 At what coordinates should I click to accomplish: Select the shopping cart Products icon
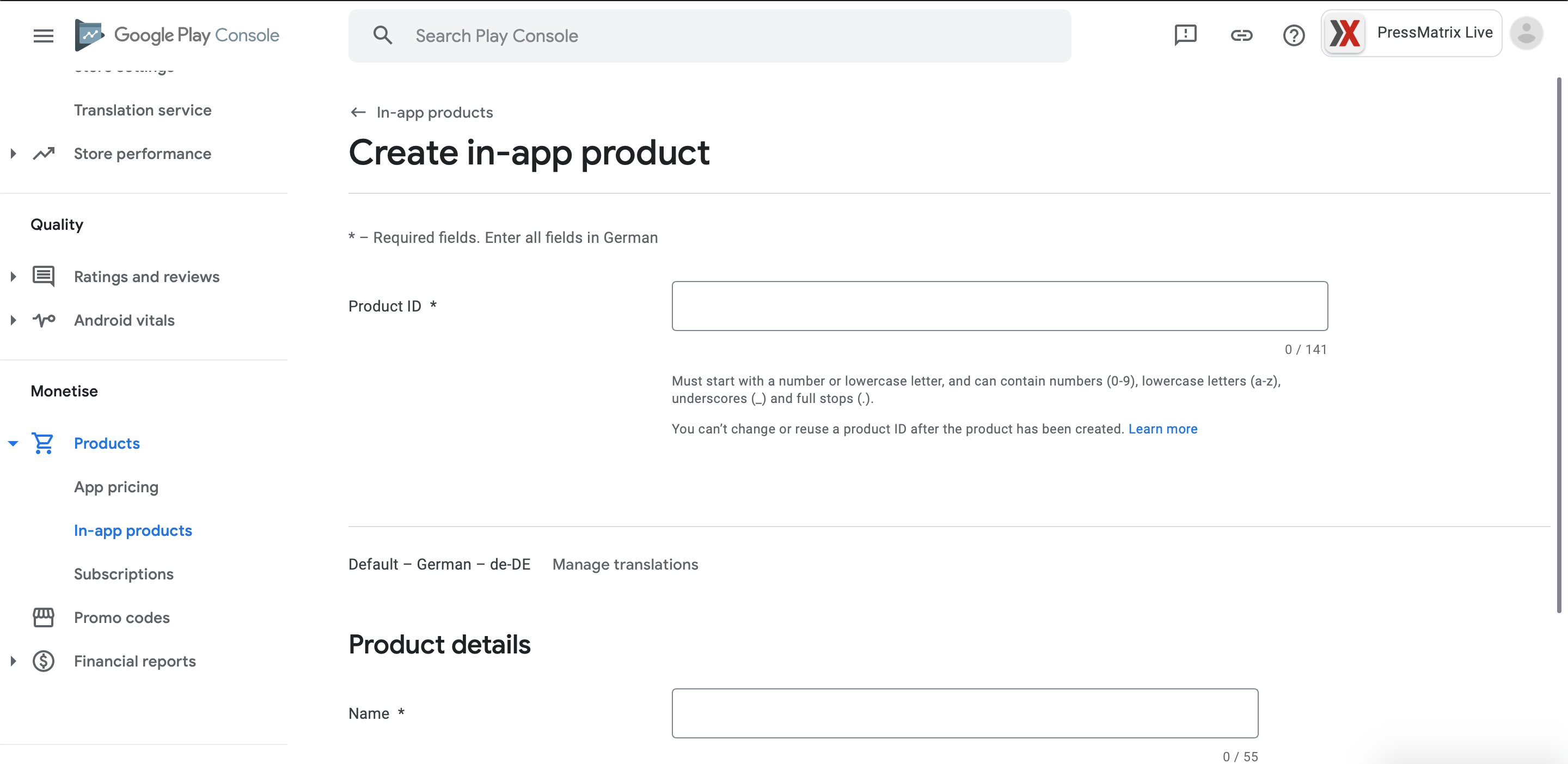(43, 443)
